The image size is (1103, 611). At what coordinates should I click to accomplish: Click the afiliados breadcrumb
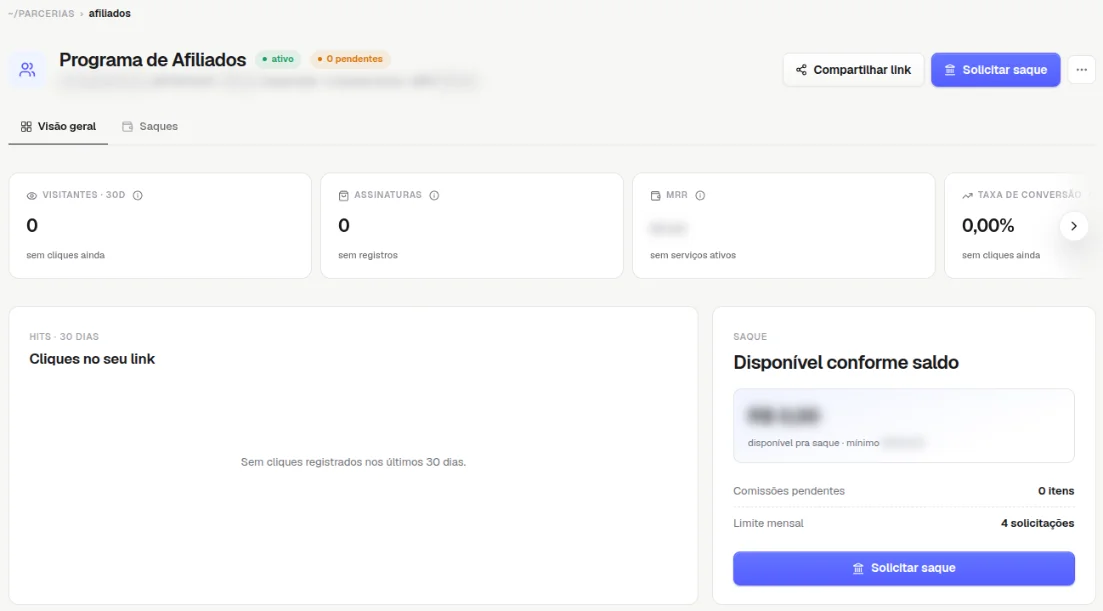click(110, 13)
